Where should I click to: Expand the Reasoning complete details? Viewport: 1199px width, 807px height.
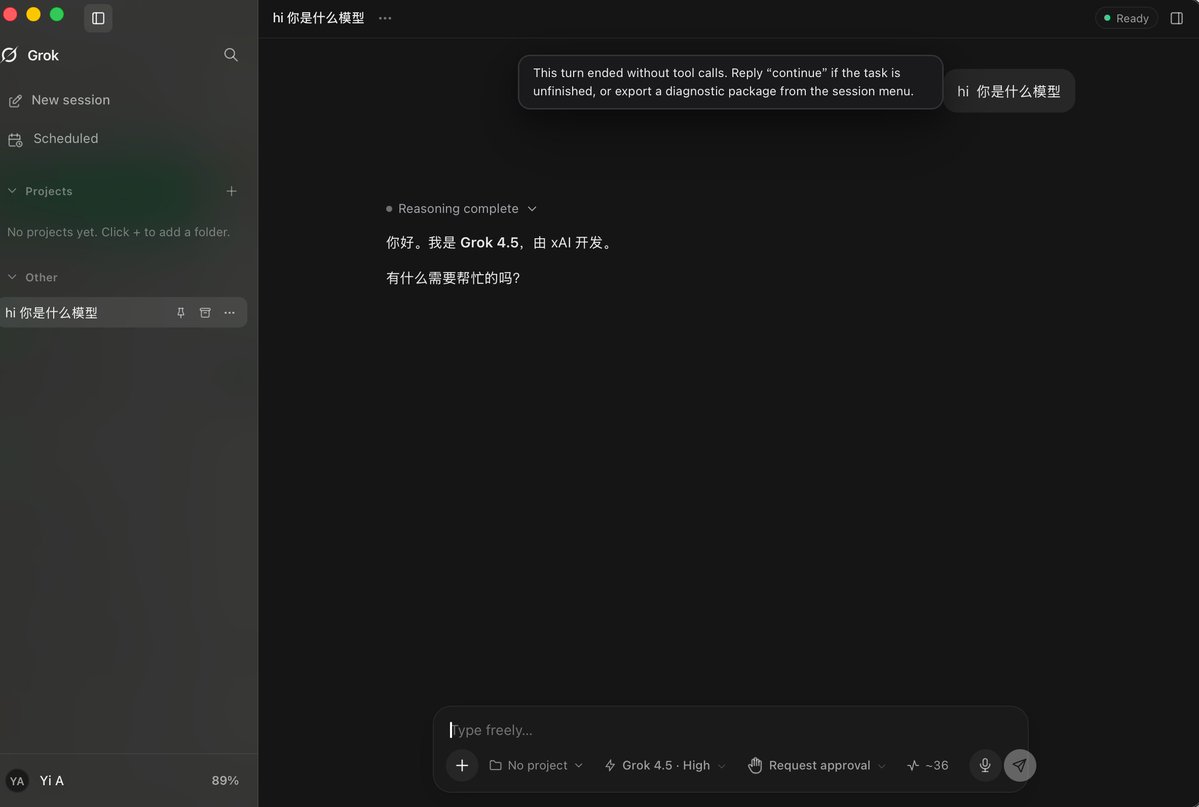point(461,209)
